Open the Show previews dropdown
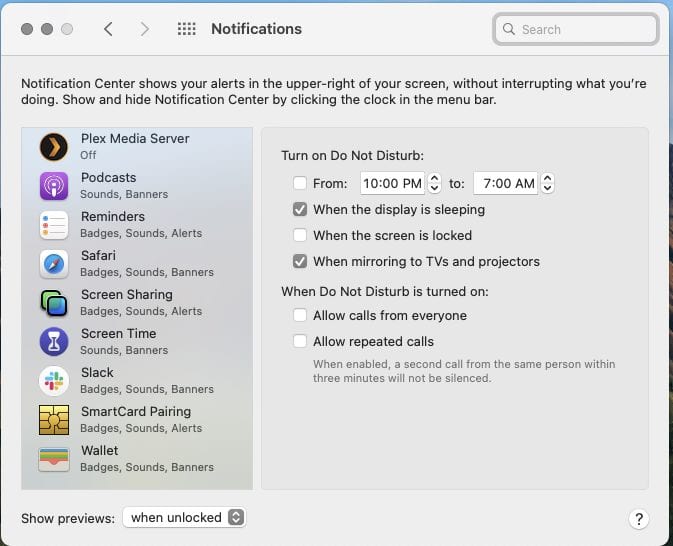The height and width of the screenshot is (546, 673). coord(184,517)
